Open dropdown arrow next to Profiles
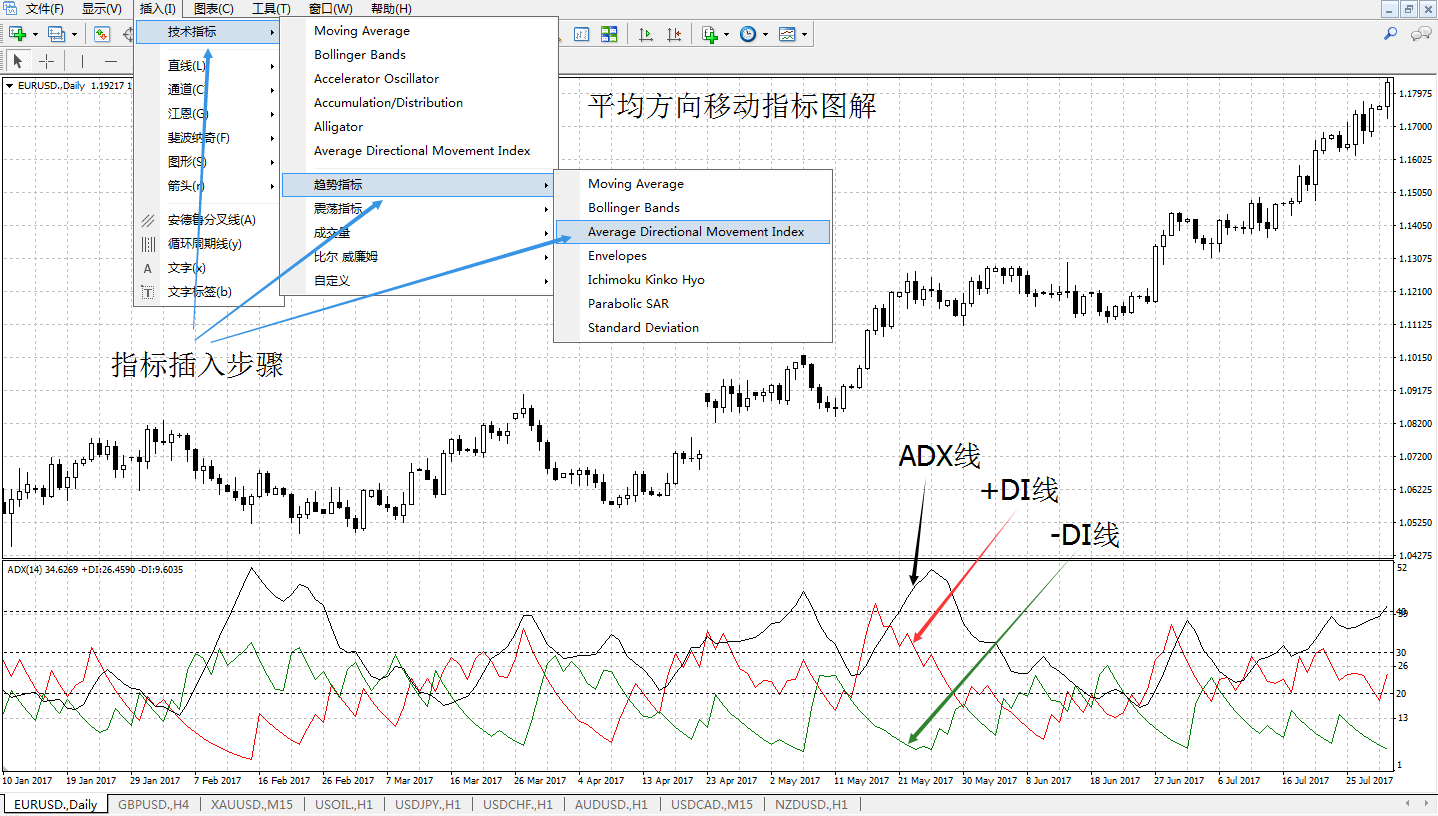The image size is (1438, 816). [x=74, y=34]
